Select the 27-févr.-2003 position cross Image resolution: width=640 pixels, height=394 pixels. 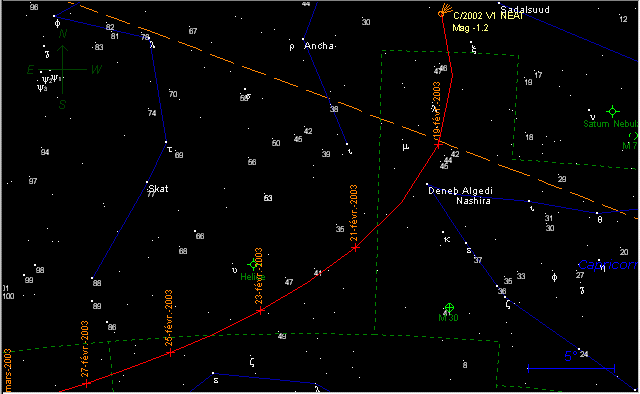coord(86,383)
